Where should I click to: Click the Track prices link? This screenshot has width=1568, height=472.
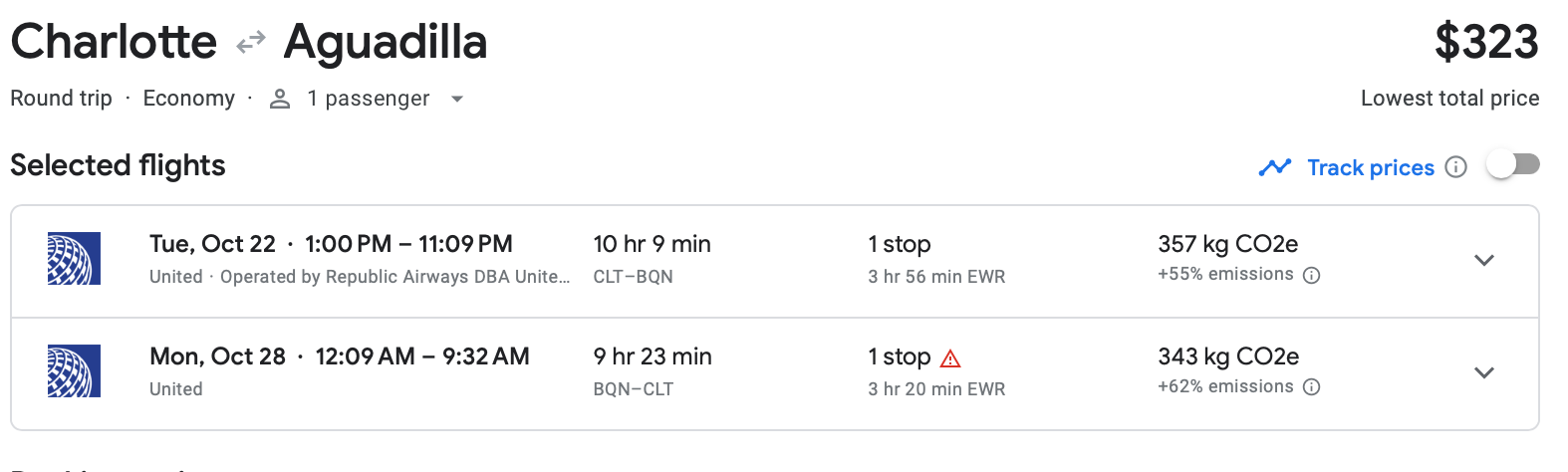coord(1370,167)
